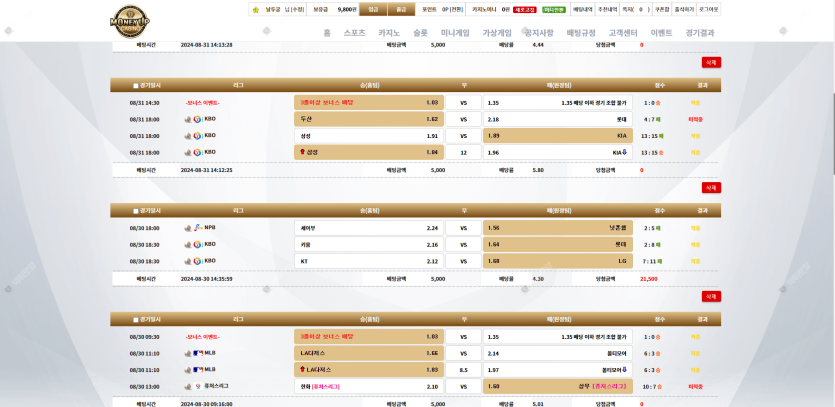Click the 롯데 1.64 odds cell

pos(558,245)
